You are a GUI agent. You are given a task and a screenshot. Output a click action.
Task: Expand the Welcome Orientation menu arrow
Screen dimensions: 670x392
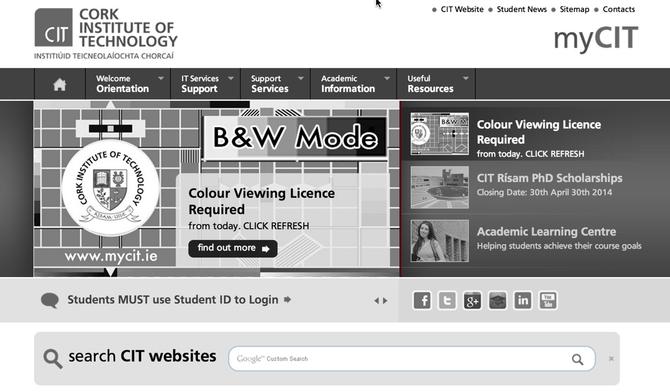pyautogui.click(x=161, y=78)
